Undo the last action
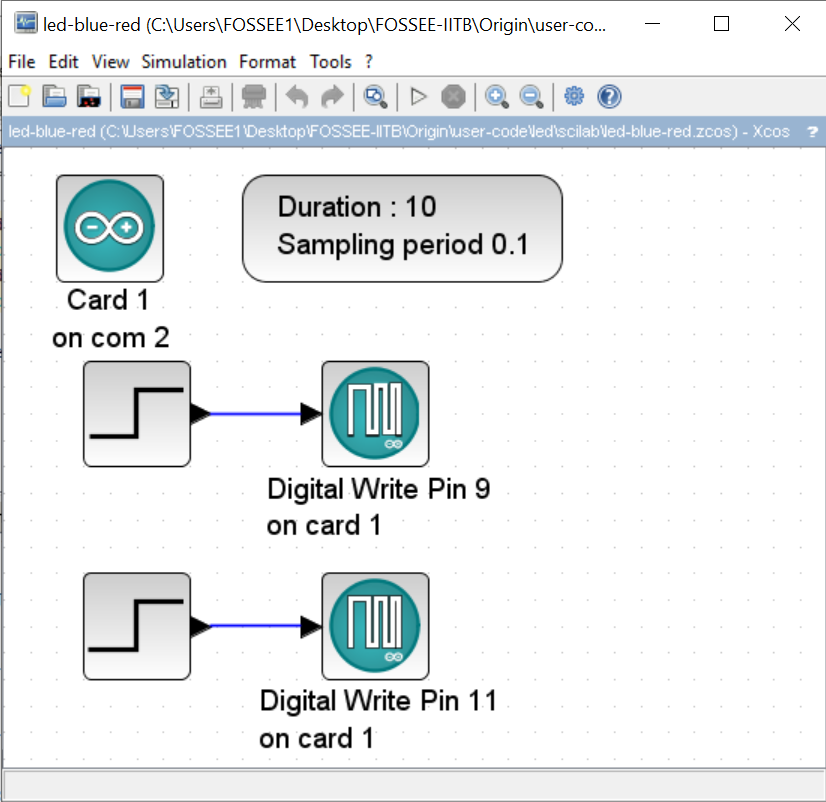 point(297,97)
